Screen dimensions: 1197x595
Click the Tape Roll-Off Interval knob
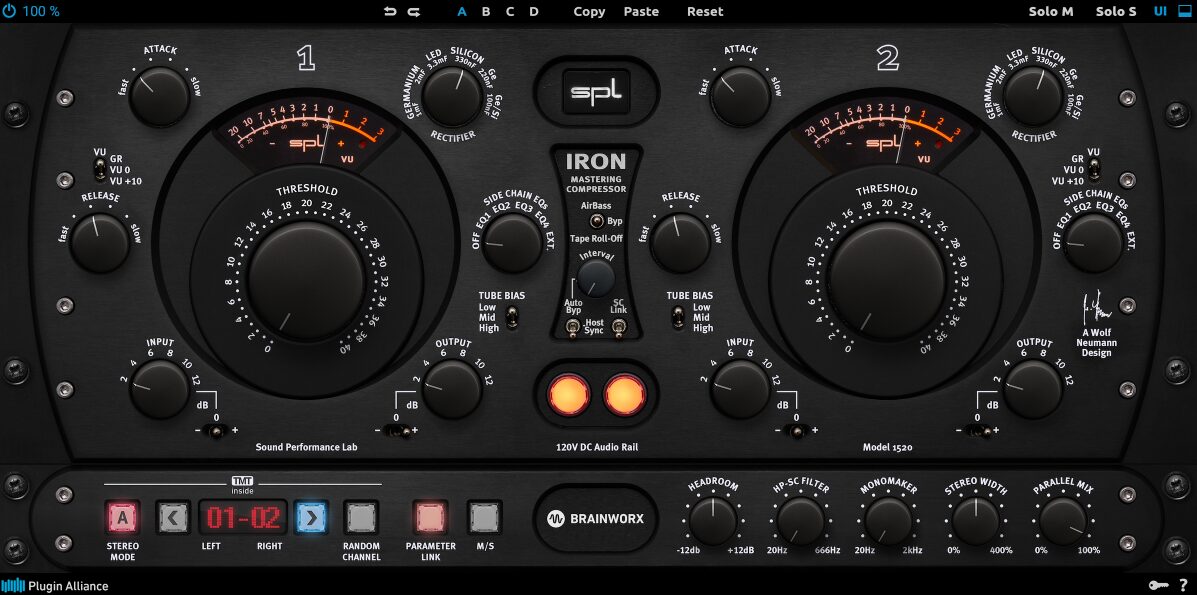(x=595, y=278)
